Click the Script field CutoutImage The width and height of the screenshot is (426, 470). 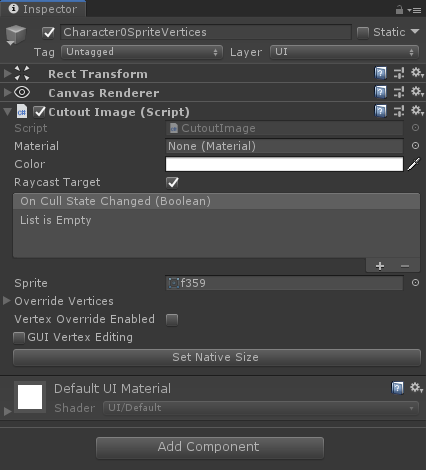coord(284,128)
